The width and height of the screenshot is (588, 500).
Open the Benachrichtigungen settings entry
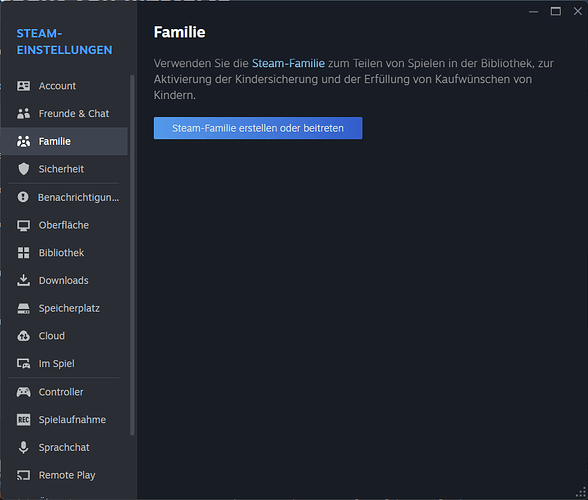point(64,197)
